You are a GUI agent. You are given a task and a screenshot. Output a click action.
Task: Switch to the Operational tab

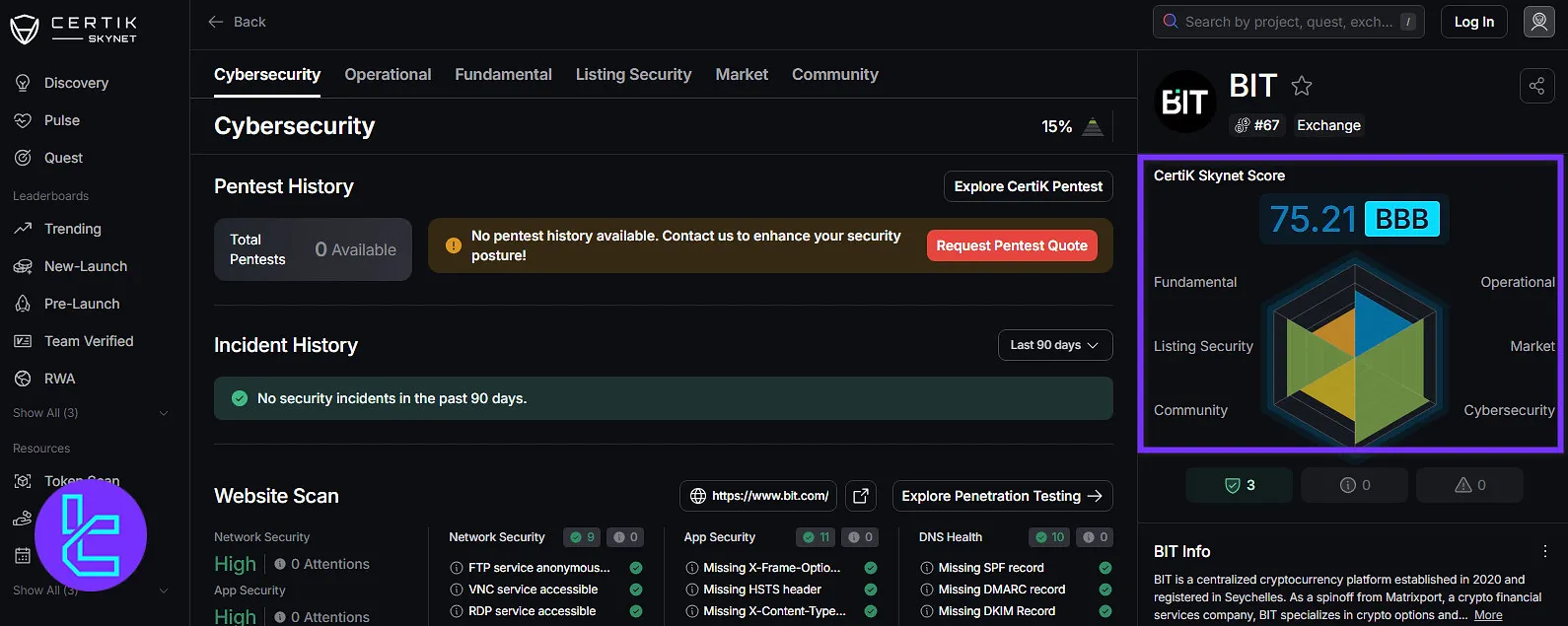click(x=388, y=75)
